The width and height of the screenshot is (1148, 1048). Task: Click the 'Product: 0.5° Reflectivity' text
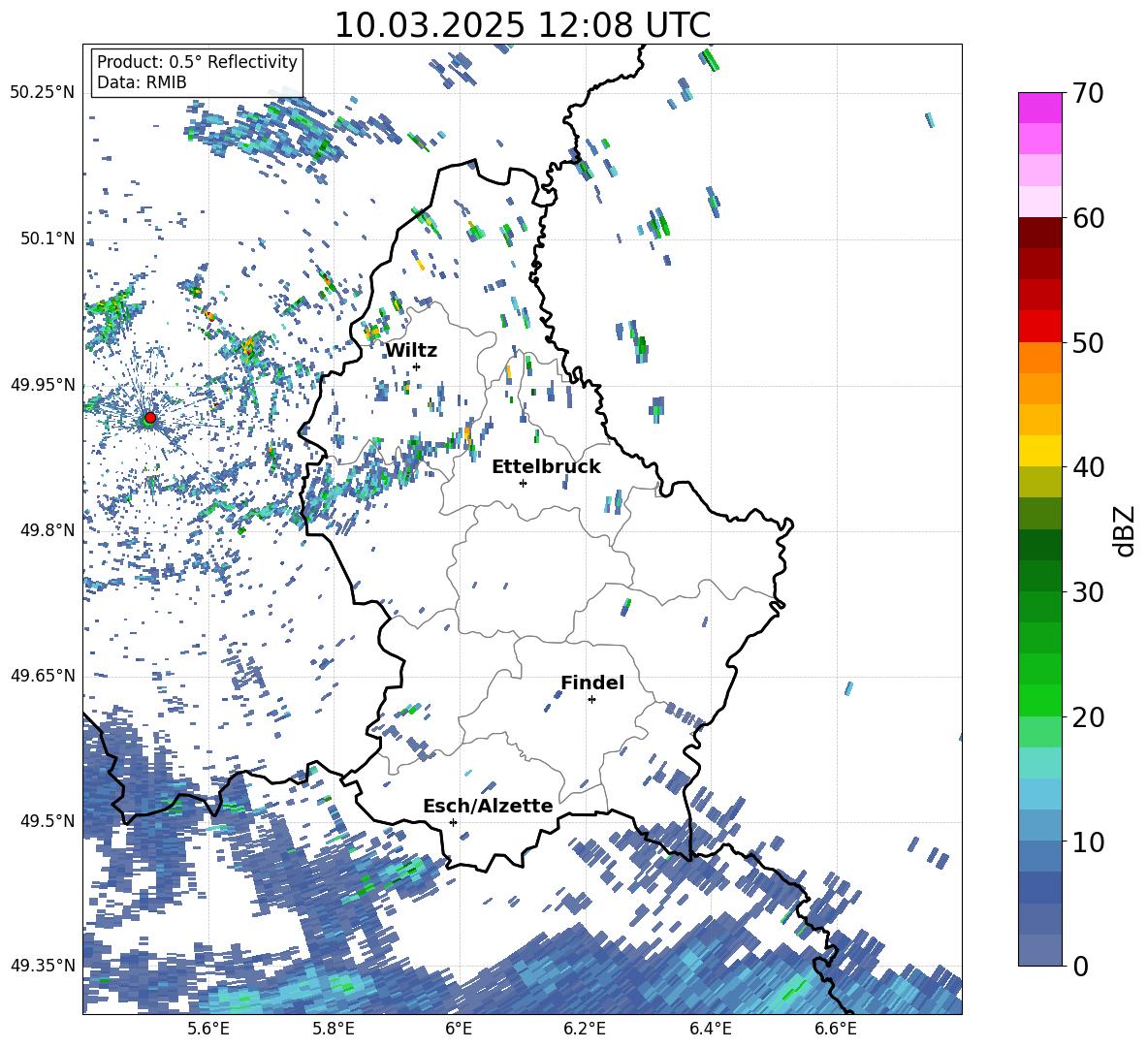[x=197, y=62]
